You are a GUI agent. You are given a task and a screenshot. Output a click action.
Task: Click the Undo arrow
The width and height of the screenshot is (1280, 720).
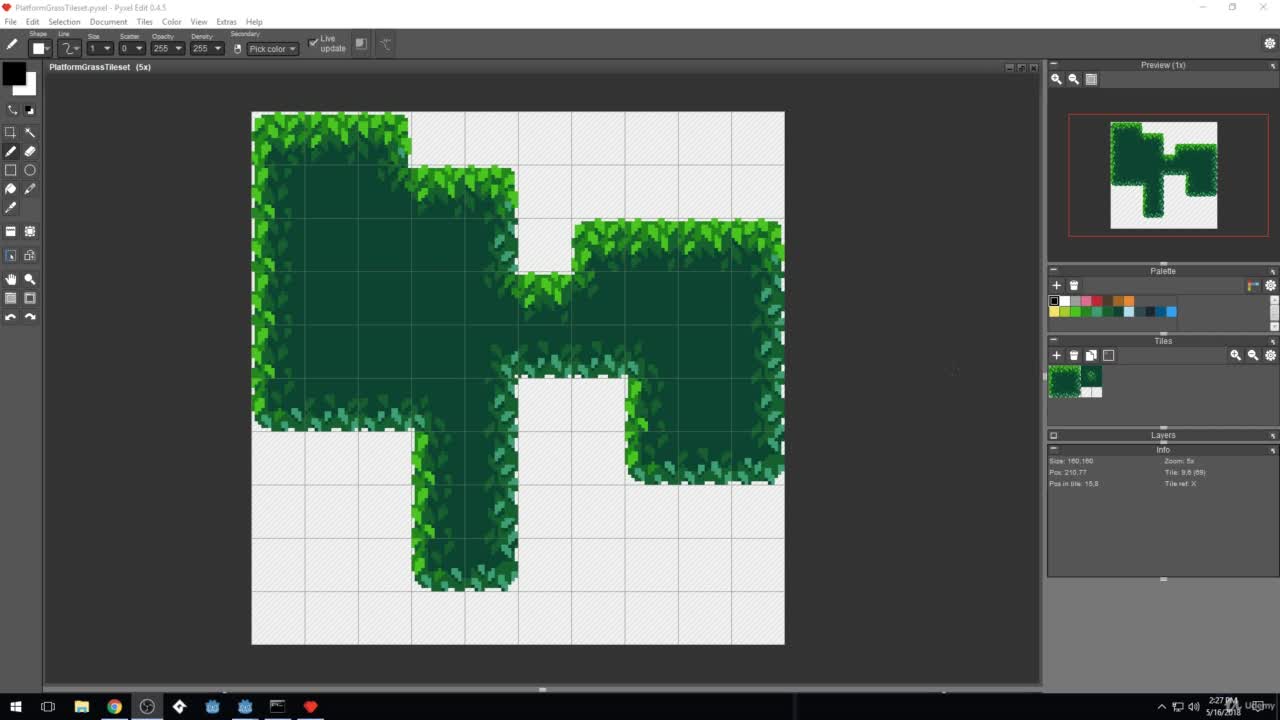click(x=11, y=317)
